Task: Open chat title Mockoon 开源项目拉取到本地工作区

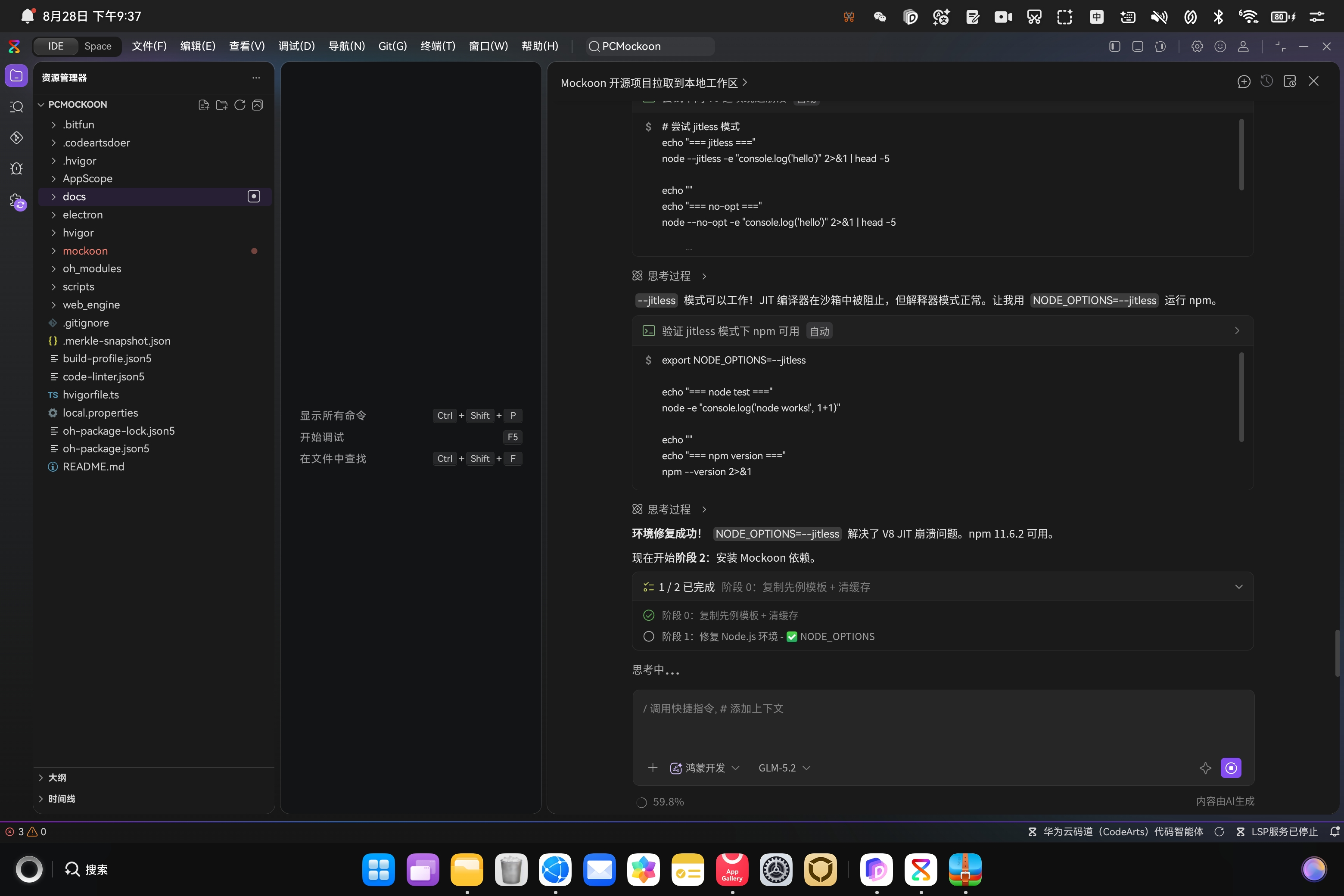Action: [654, 83]
